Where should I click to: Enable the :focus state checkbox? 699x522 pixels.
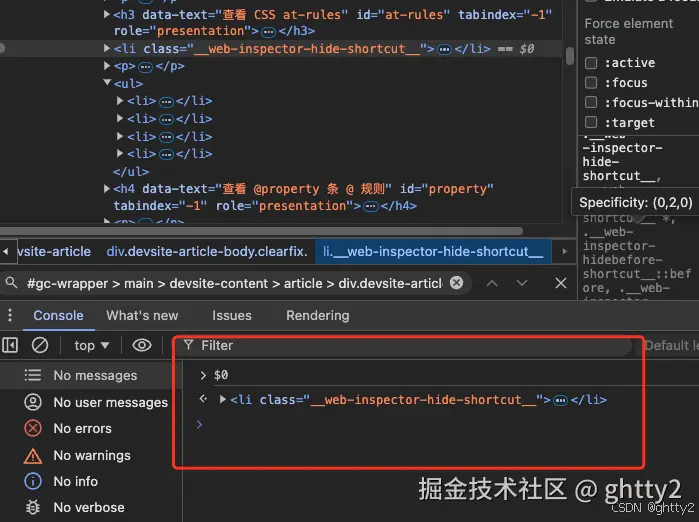(591, 82)
